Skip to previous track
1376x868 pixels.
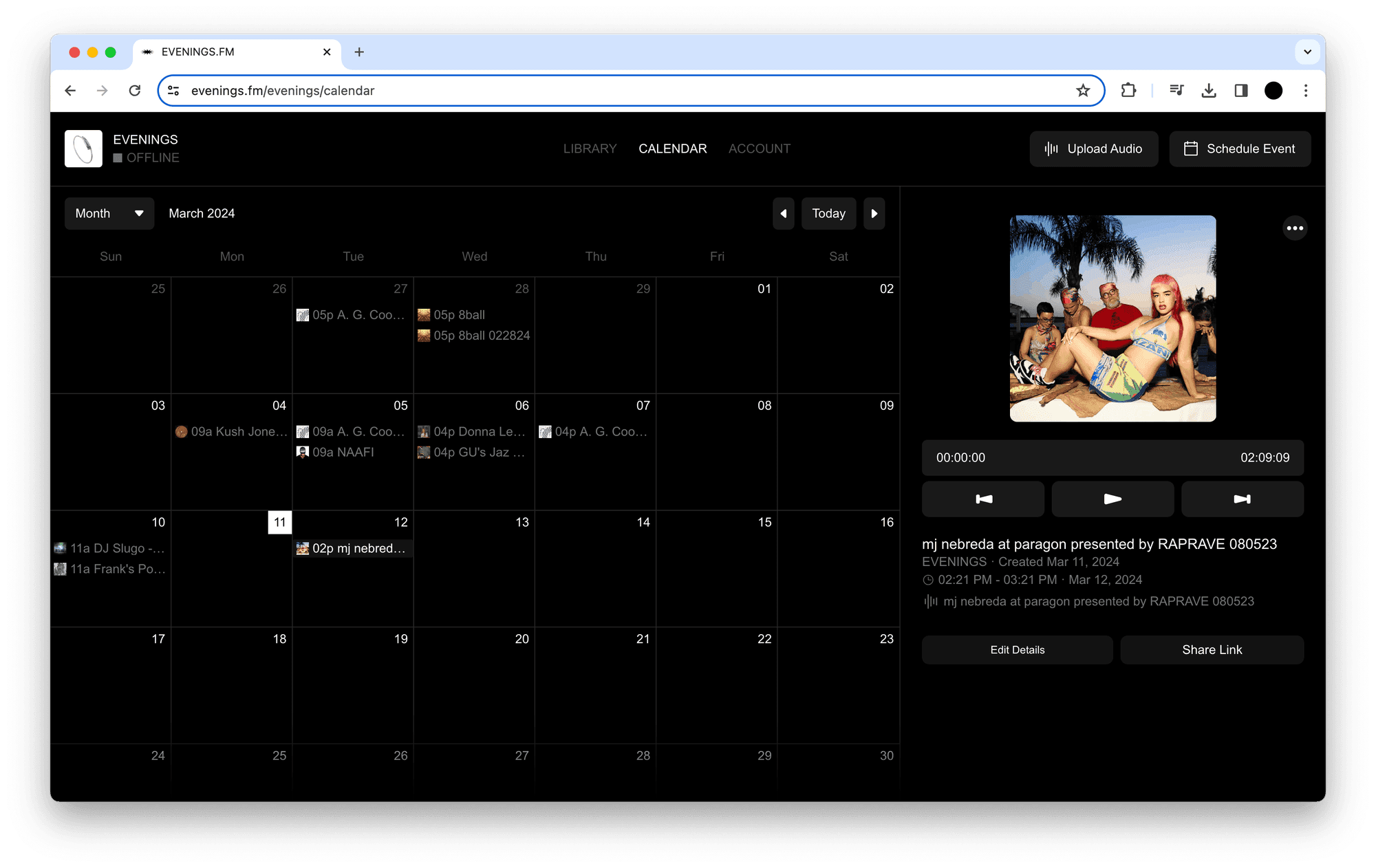[x=983, y=499]
